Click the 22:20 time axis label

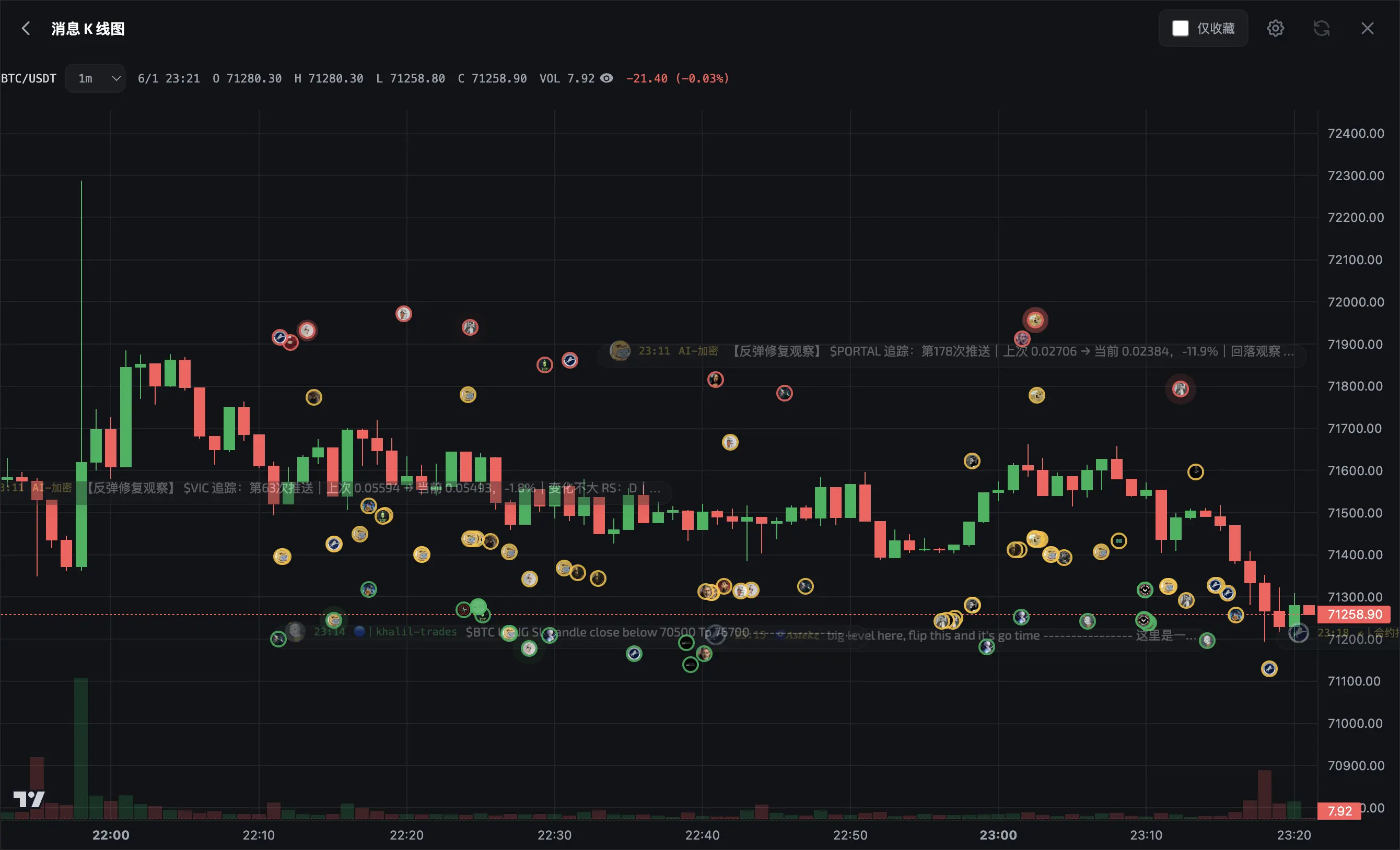click(x=406, y=835)
